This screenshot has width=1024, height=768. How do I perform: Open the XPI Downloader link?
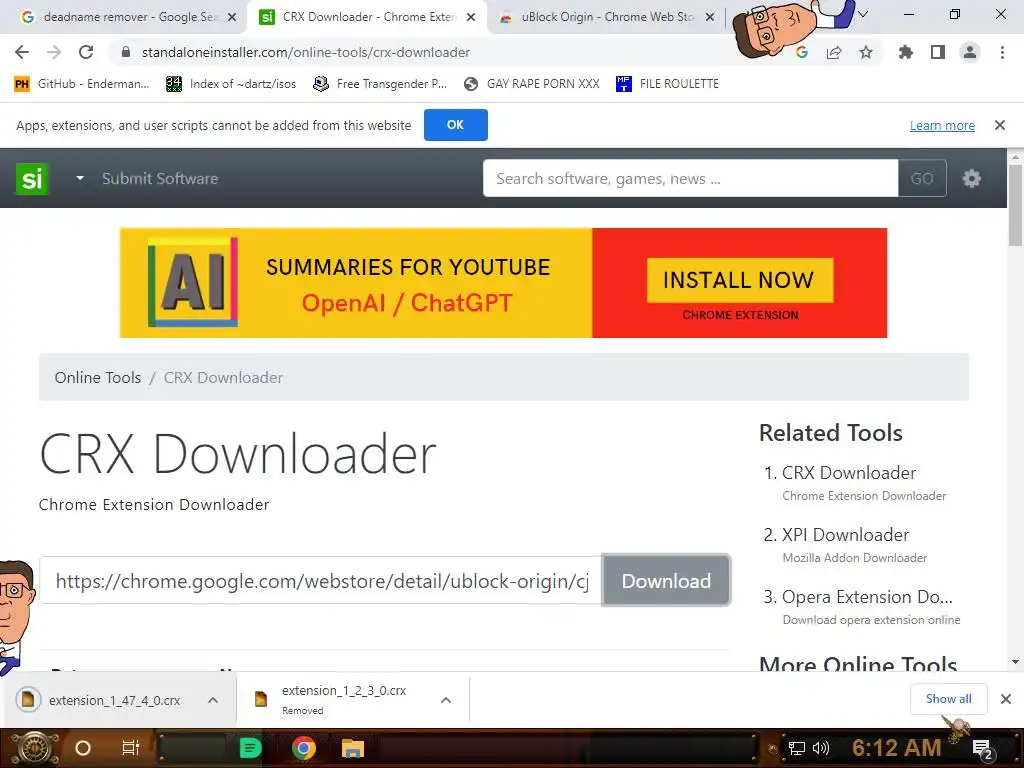tap(845, 535)
